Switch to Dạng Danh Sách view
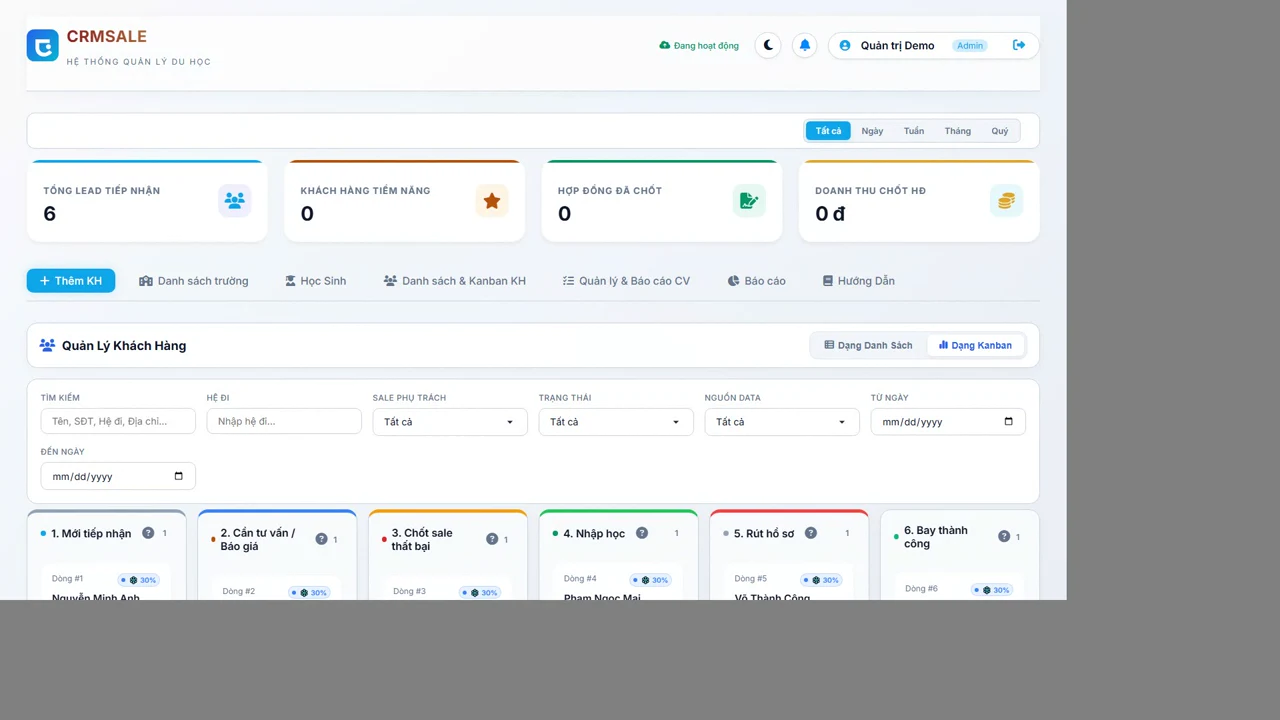This screenshot has width=1280, height=720. (x=868, y=345)
